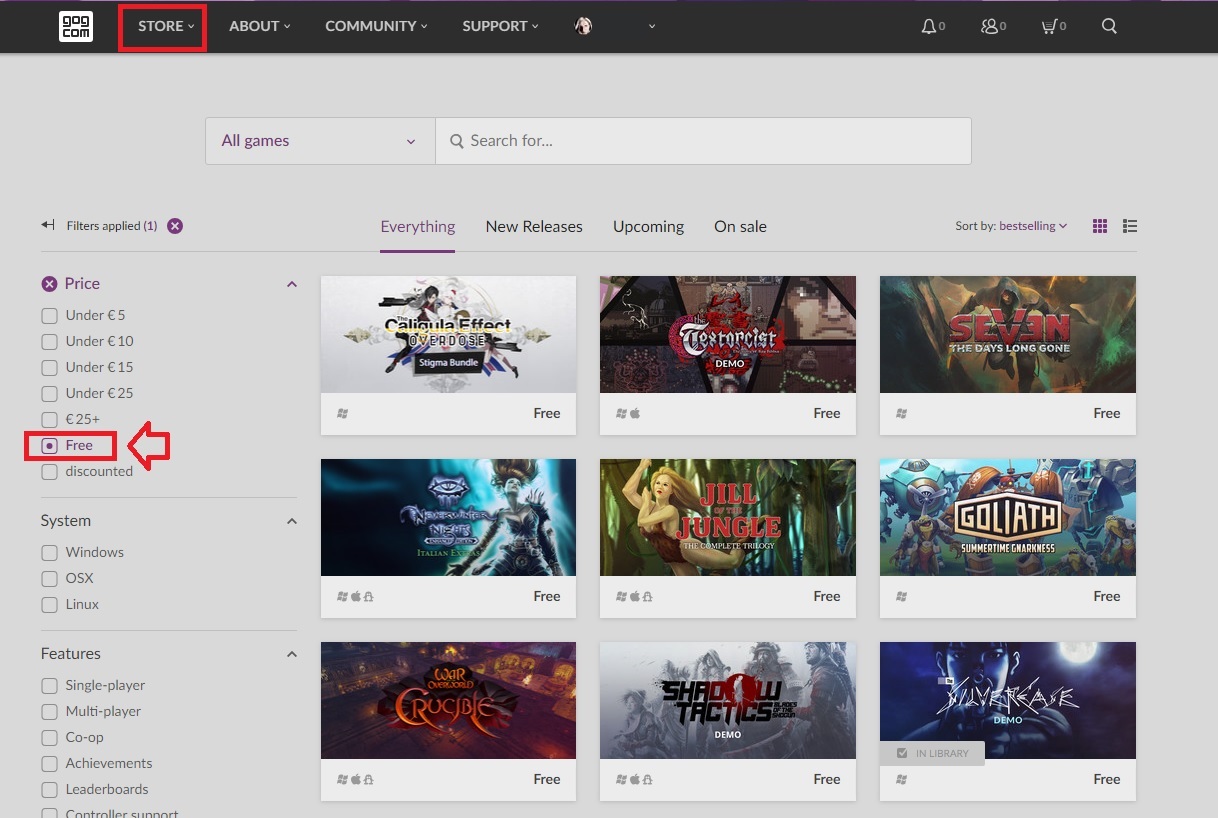This screenshot has width=1218, height=818.
Task: Collapse the System filter section
Action: pos(292,522)
